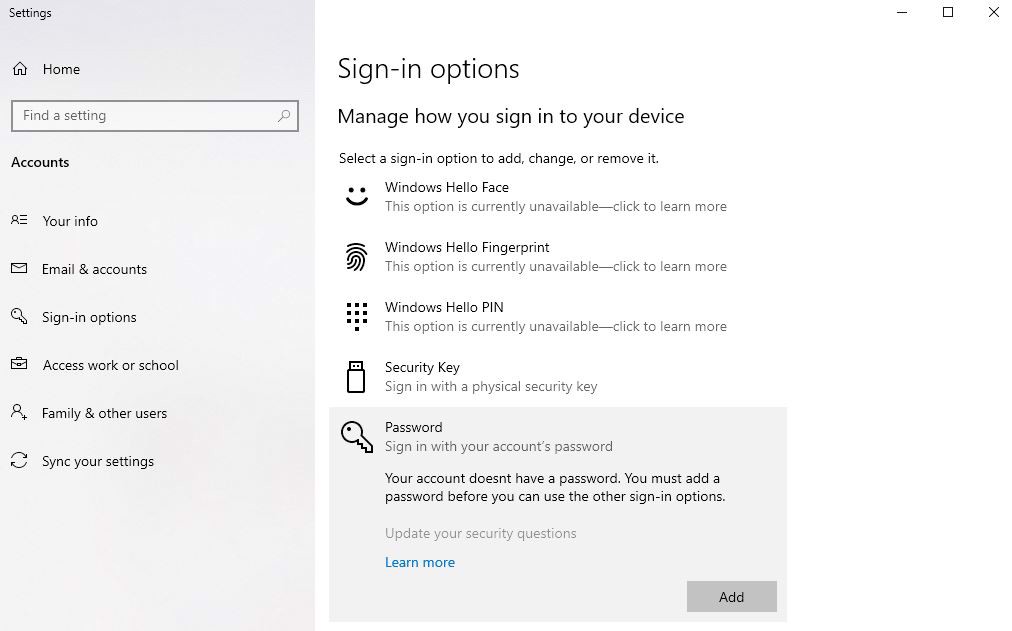Click the Sync your settings arrows icon

click(x=19, y=460)
